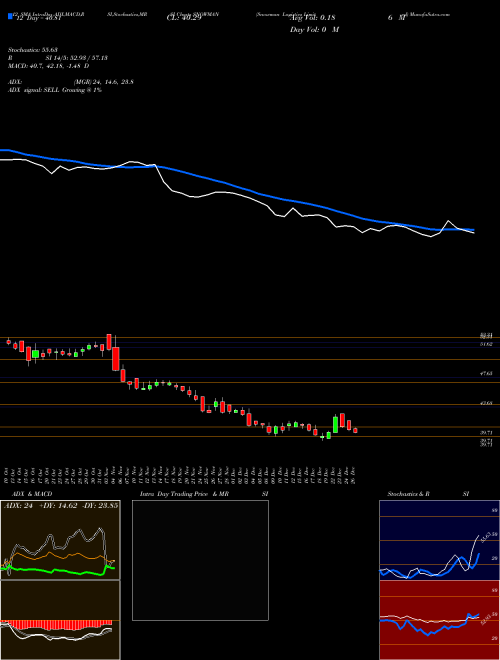The height and width of the screenshot is (660, 500).
Task: Click the 'Avg Vol: 0.18' label
Action: 313,18
